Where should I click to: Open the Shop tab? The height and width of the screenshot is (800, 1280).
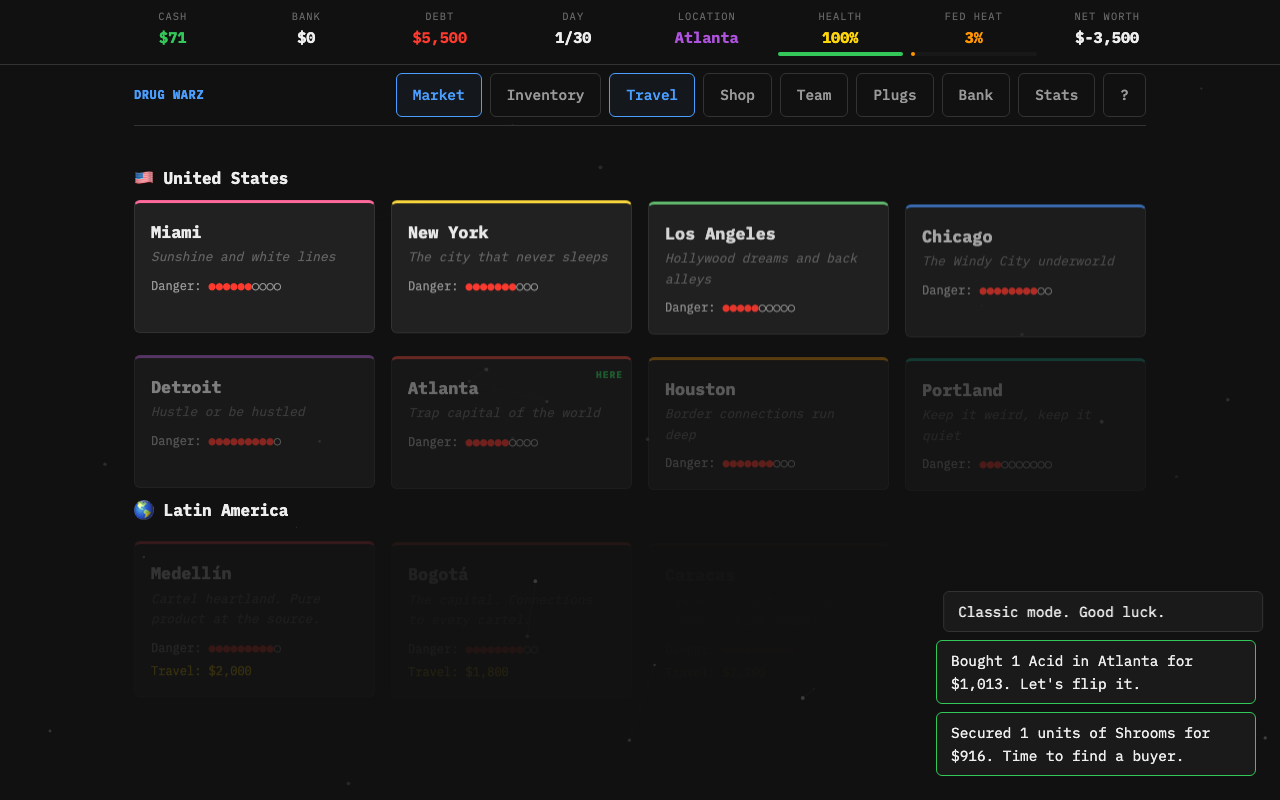[737, 95]
